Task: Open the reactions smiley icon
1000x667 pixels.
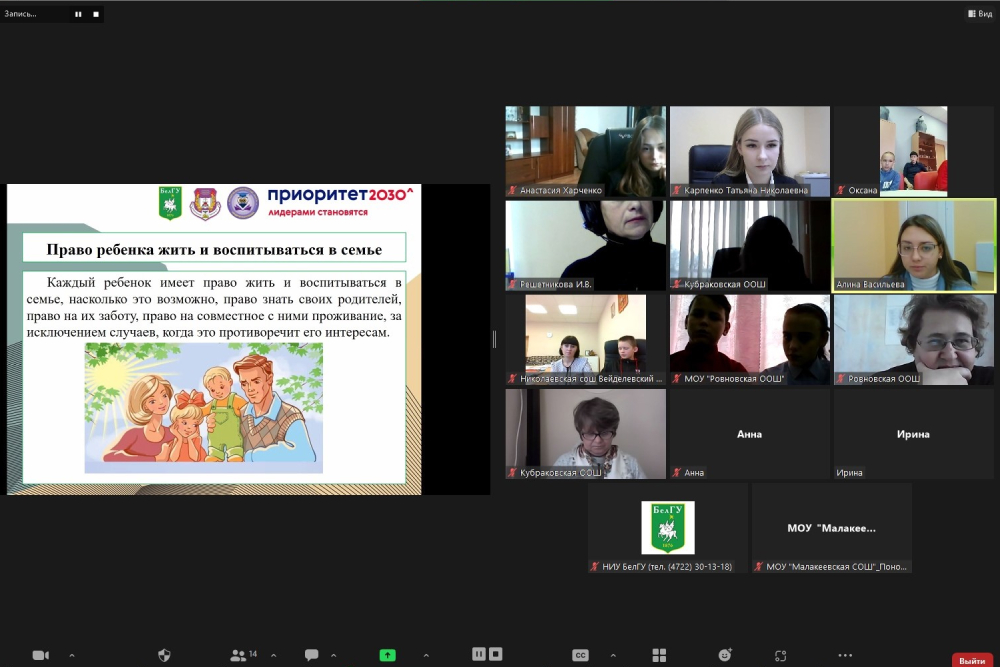Action: 725,655
